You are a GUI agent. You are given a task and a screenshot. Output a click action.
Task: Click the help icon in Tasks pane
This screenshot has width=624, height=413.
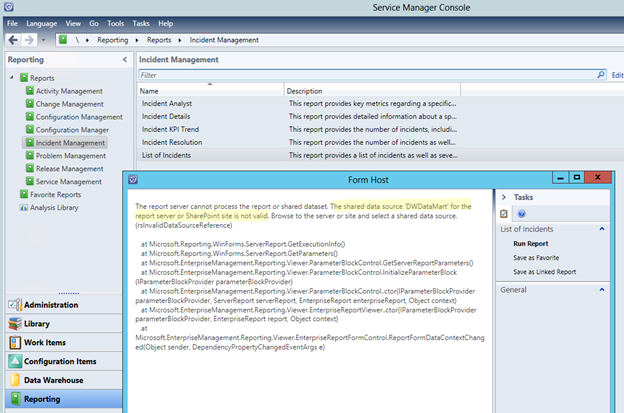(521, 213)
